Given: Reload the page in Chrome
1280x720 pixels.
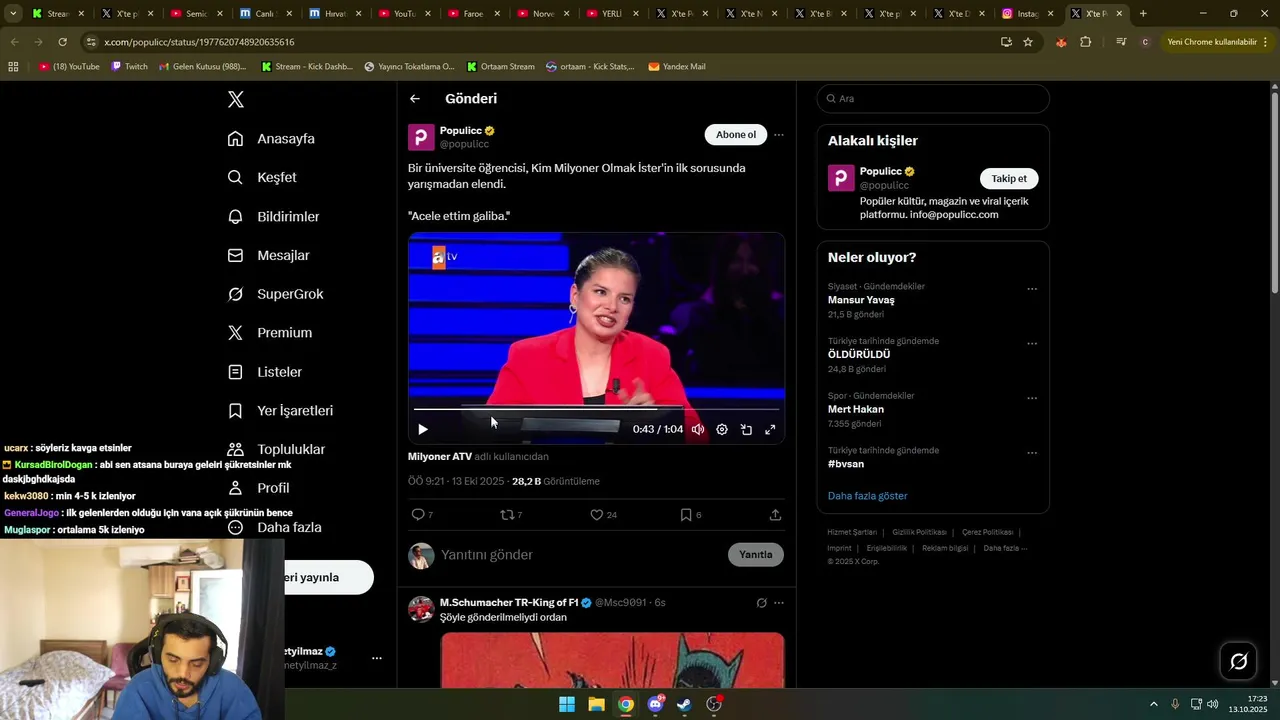Looking at the screenshot, I should 62,42.
